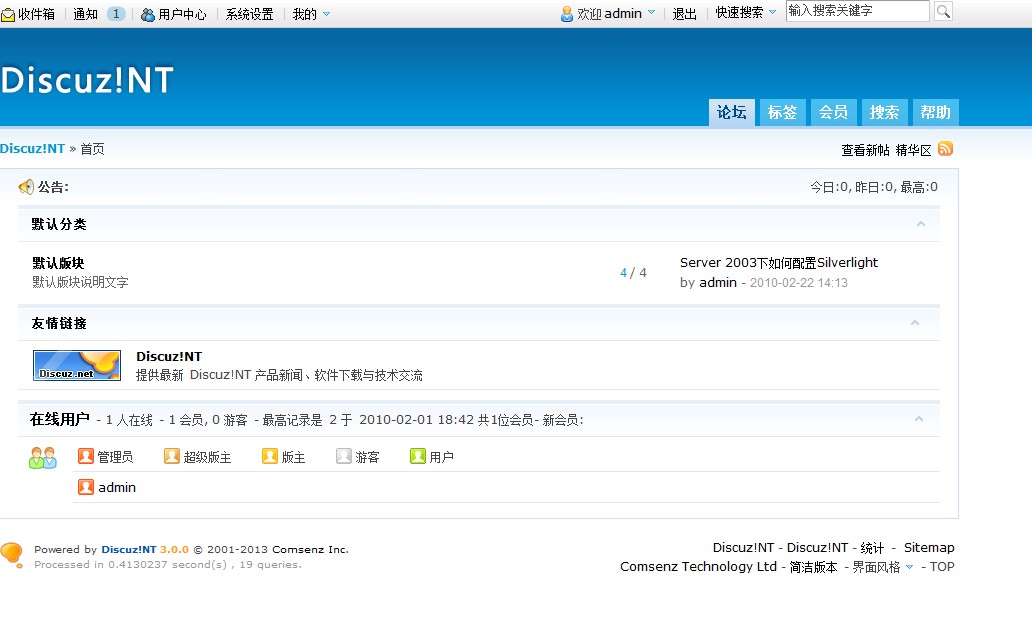Click the 默认分类 category title
Viewport: 1032px width, 622px height.
(59, 224)
